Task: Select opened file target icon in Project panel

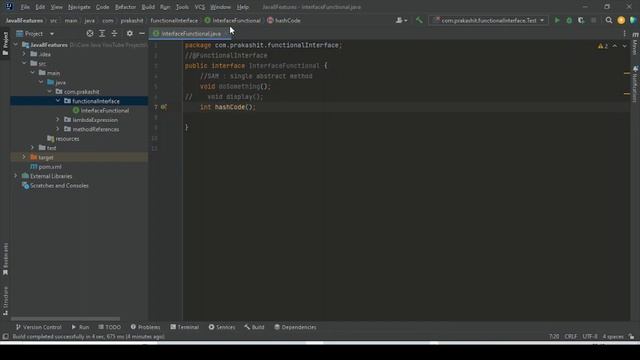Action: (90, 33)
